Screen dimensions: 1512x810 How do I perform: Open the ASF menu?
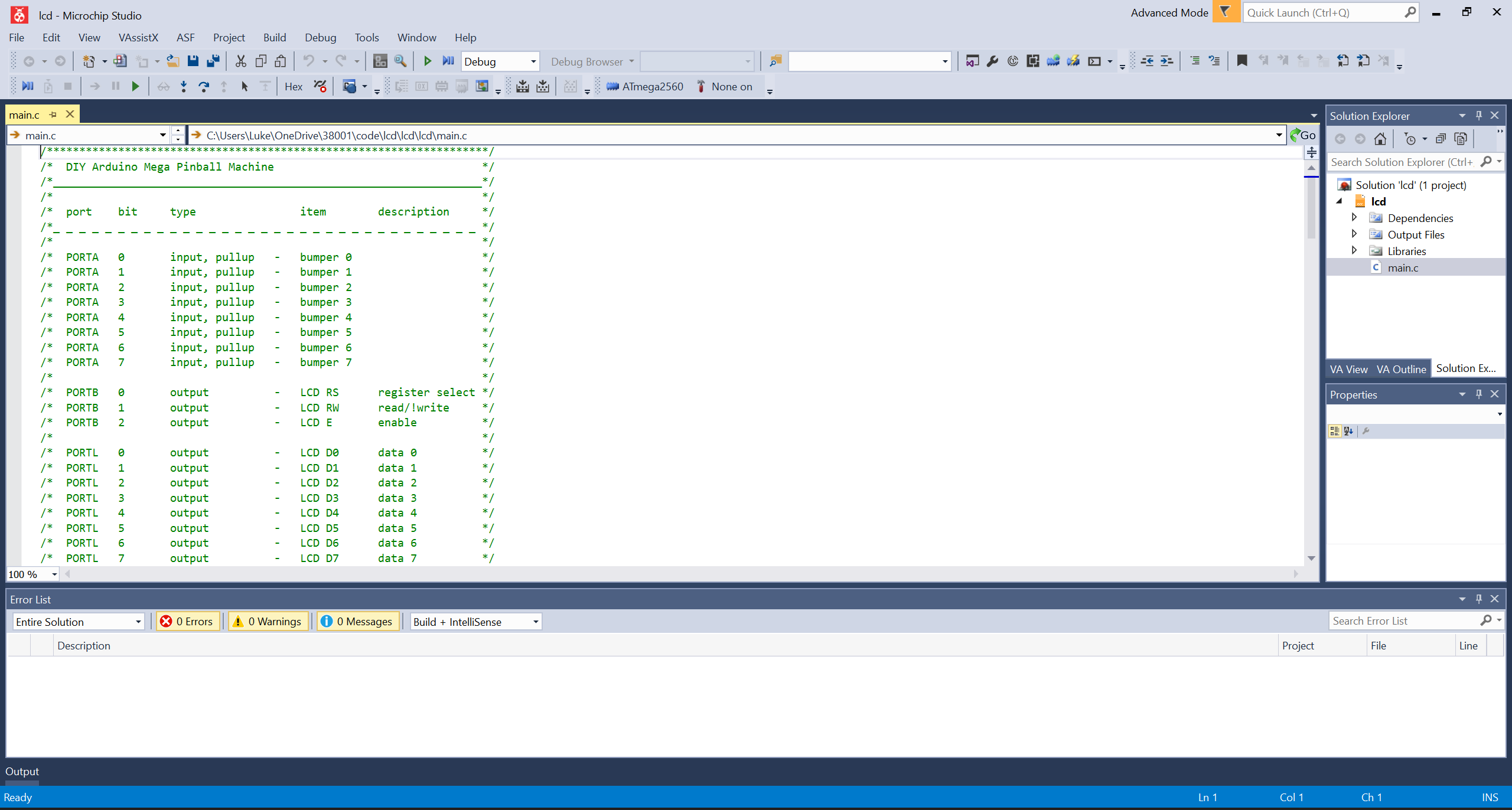(185, 38)
